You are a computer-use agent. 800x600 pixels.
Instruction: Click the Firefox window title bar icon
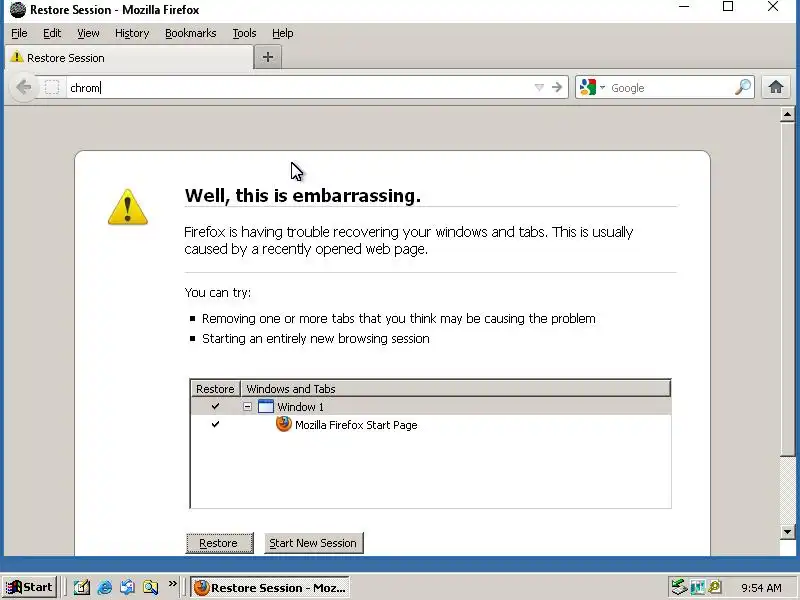tap(18, 9)
